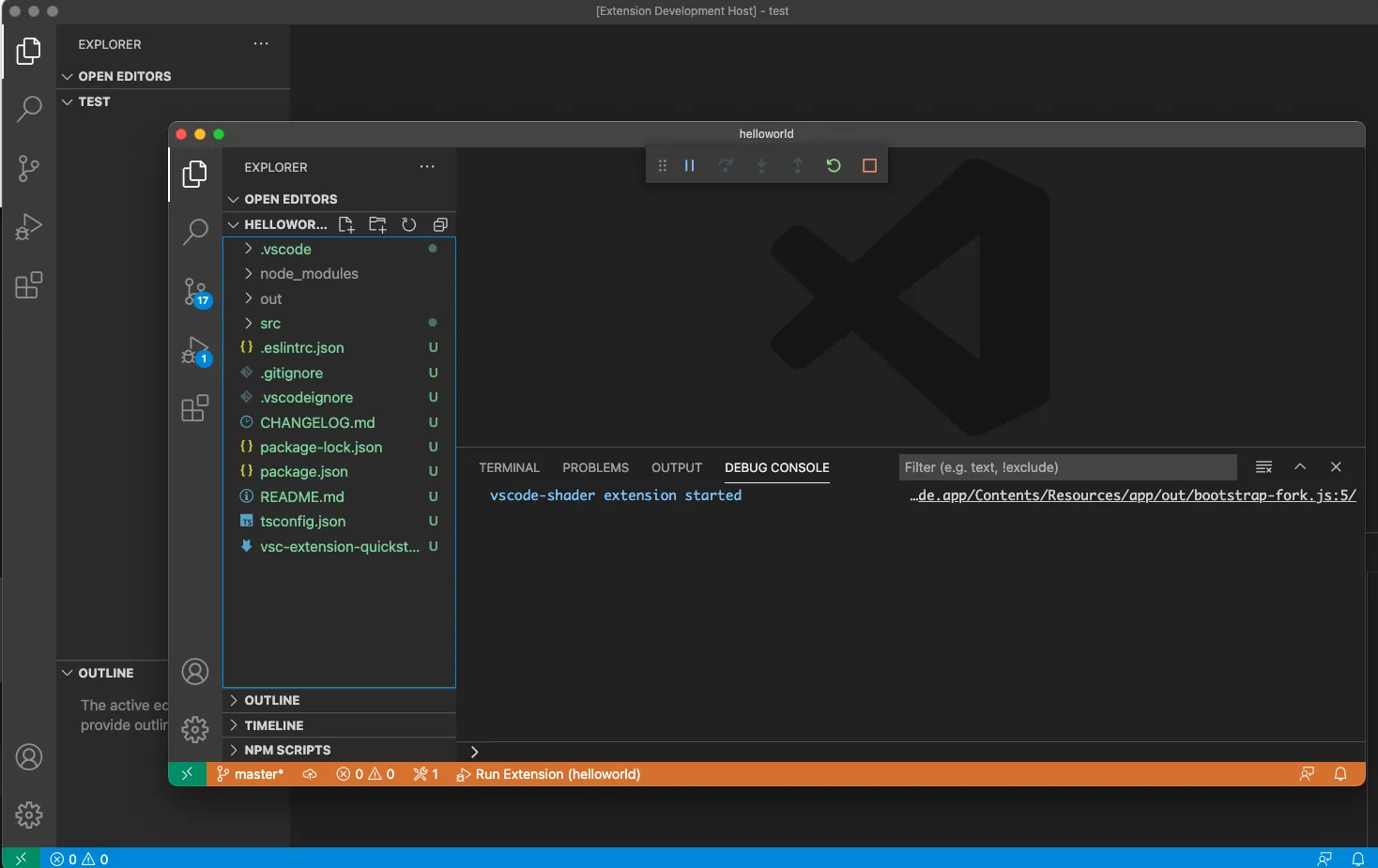The height and width of the screenshot is (868, 1378).
Task: Expand the NPM SCRIPTS section
Action: tap(287, 750)
